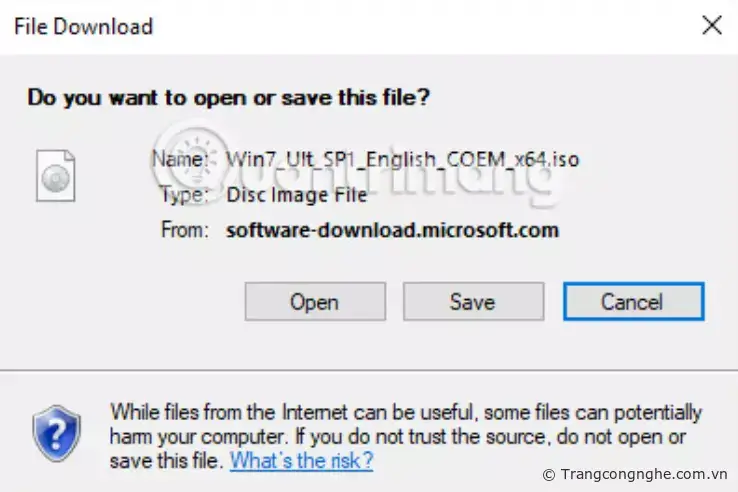Click the Trangcongnghe.com.vn watermark text
Viewport: 738px width, 492px height.
pos(644,474)
